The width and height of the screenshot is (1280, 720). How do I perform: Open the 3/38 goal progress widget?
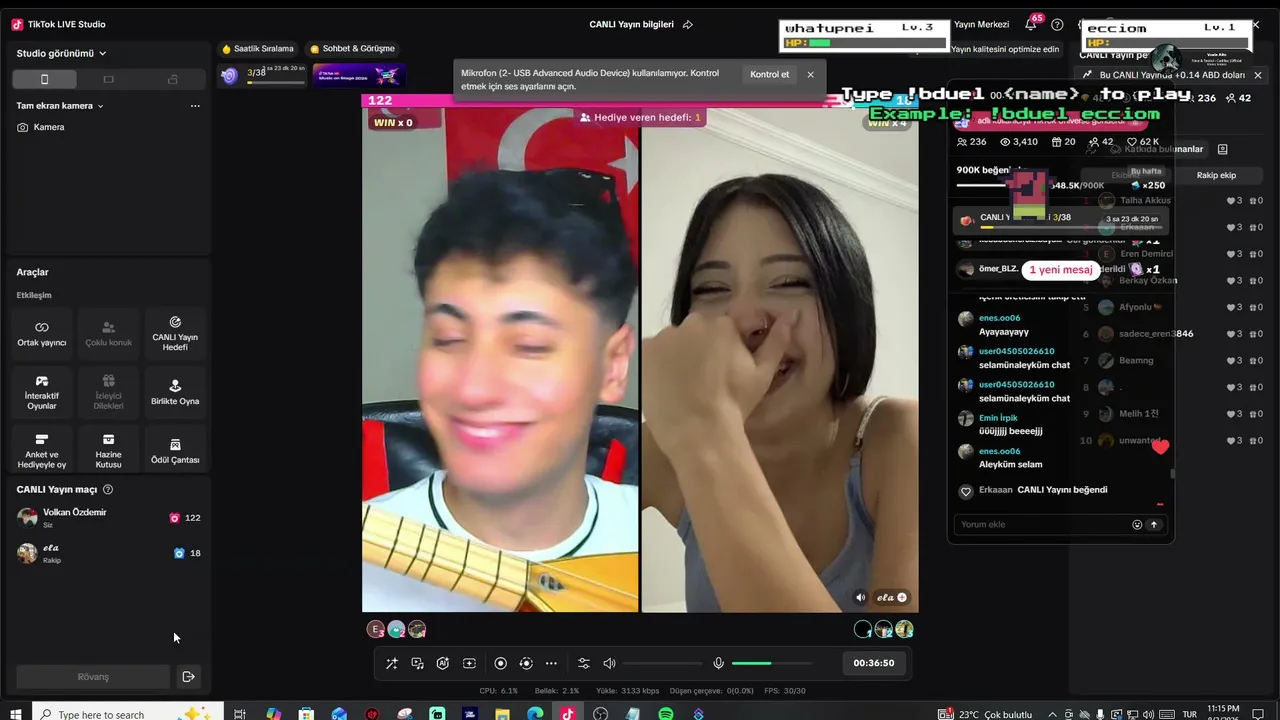pyautogui.click(x=263, y=75)
